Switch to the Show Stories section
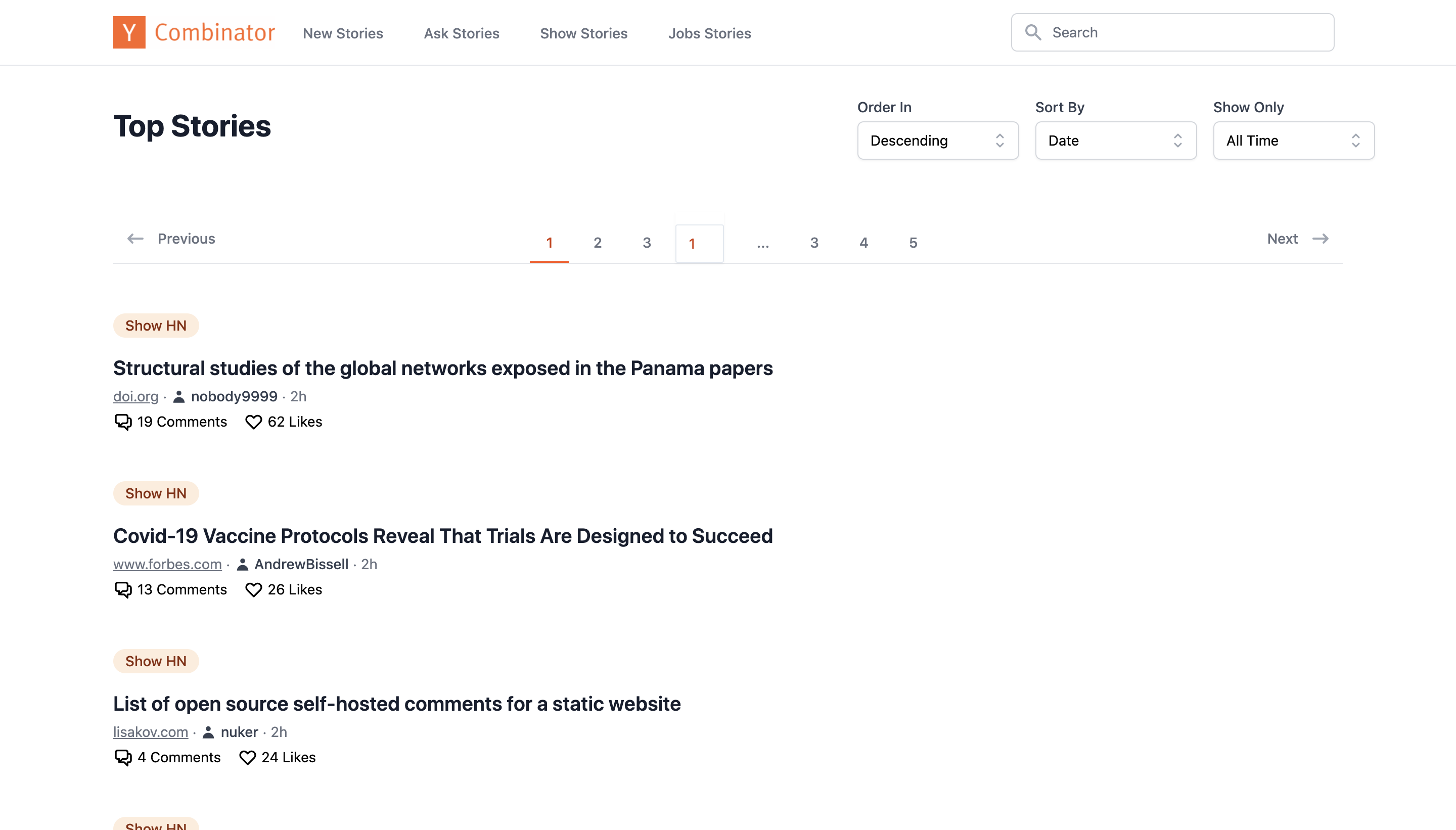 (x=584, y=33)
